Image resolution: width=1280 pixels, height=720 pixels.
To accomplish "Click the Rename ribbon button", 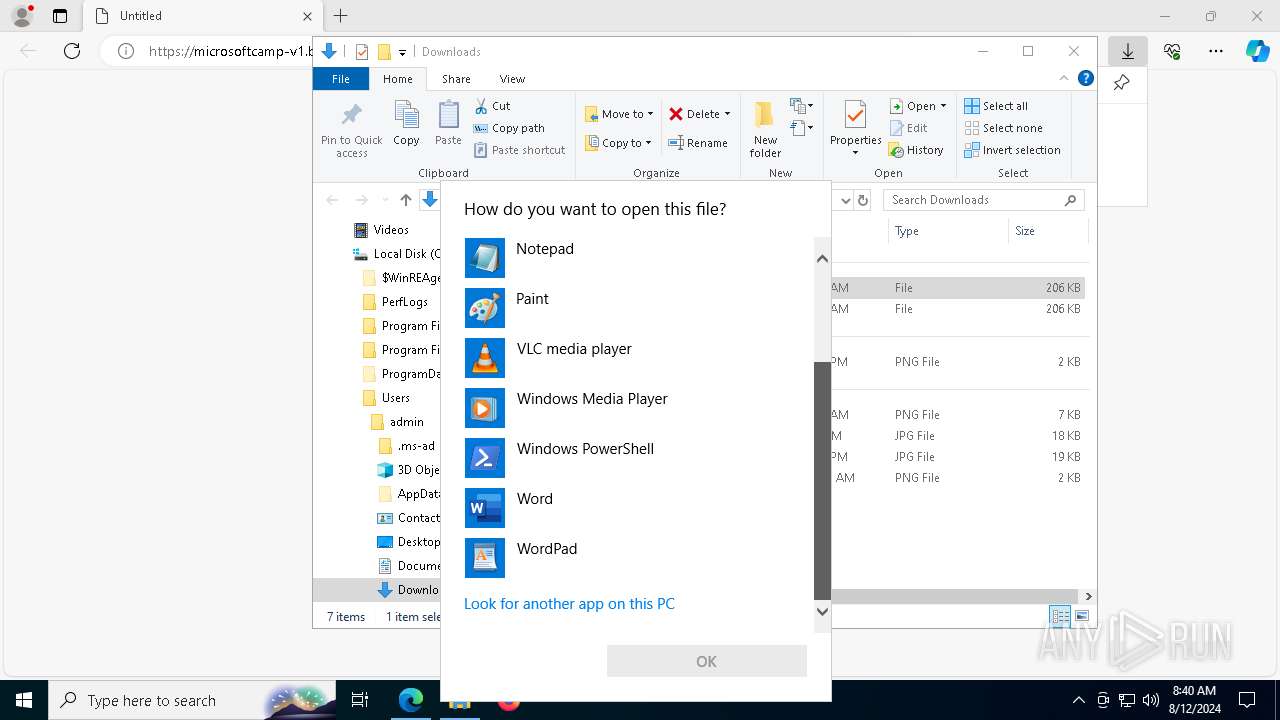I will pos(698,143).
